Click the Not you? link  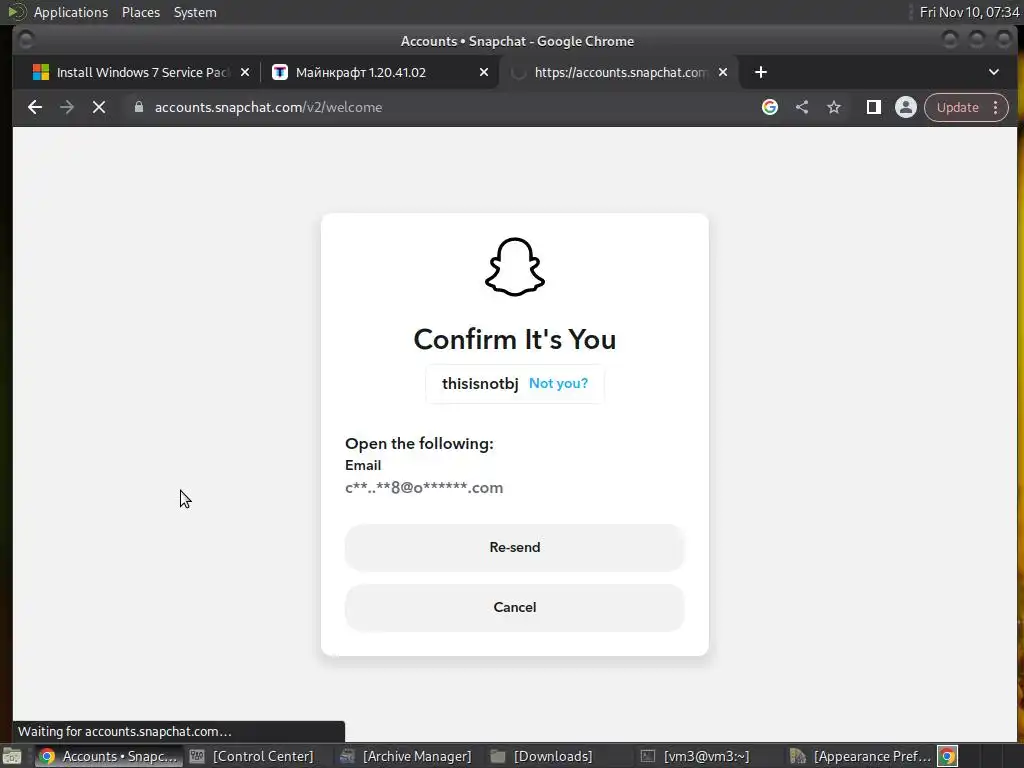coord(558,383)
